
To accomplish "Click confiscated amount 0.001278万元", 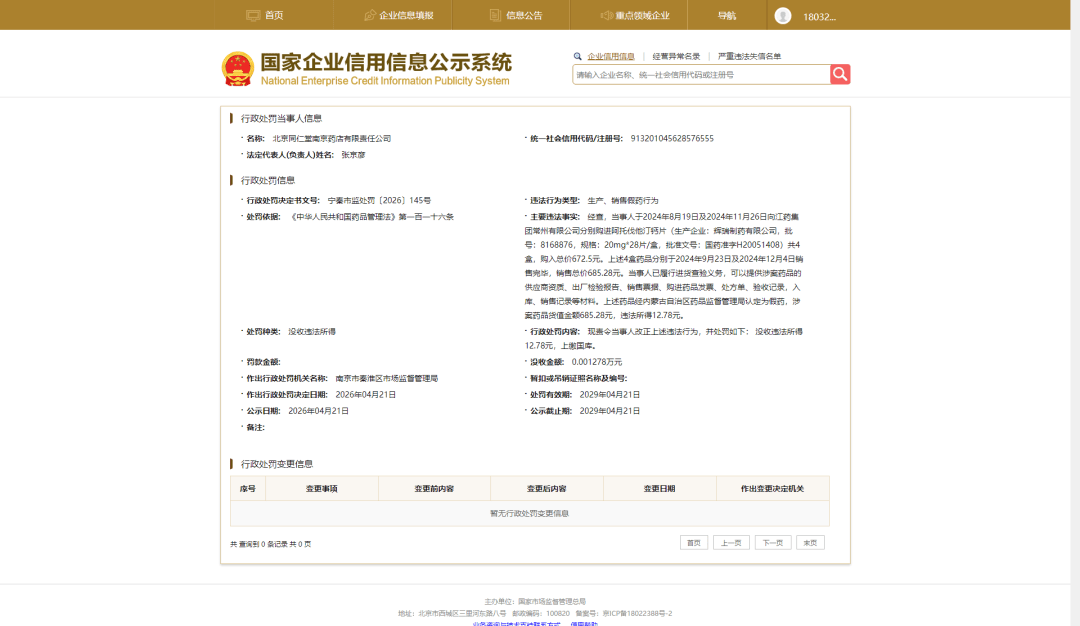I will click(596, 362).
